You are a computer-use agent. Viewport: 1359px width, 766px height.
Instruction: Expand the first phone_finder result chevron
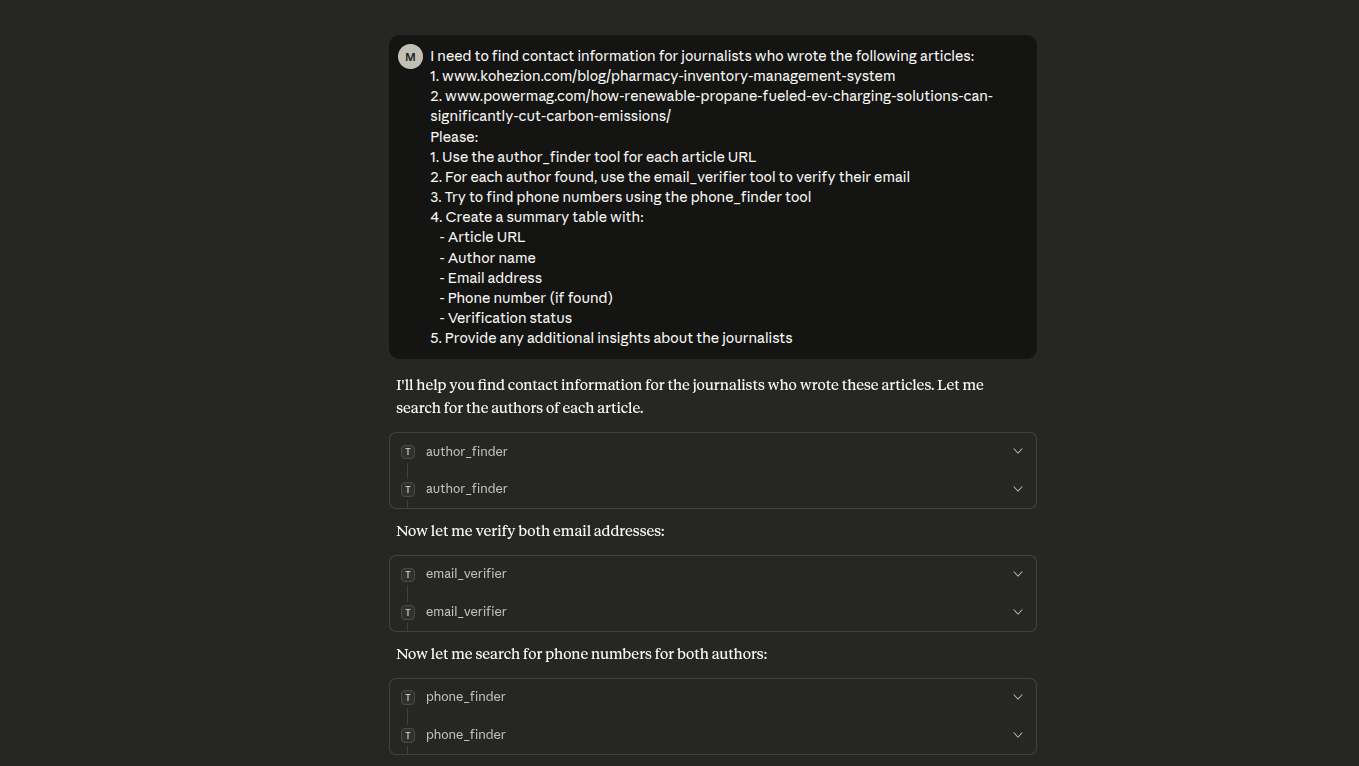click(1017, 696)
